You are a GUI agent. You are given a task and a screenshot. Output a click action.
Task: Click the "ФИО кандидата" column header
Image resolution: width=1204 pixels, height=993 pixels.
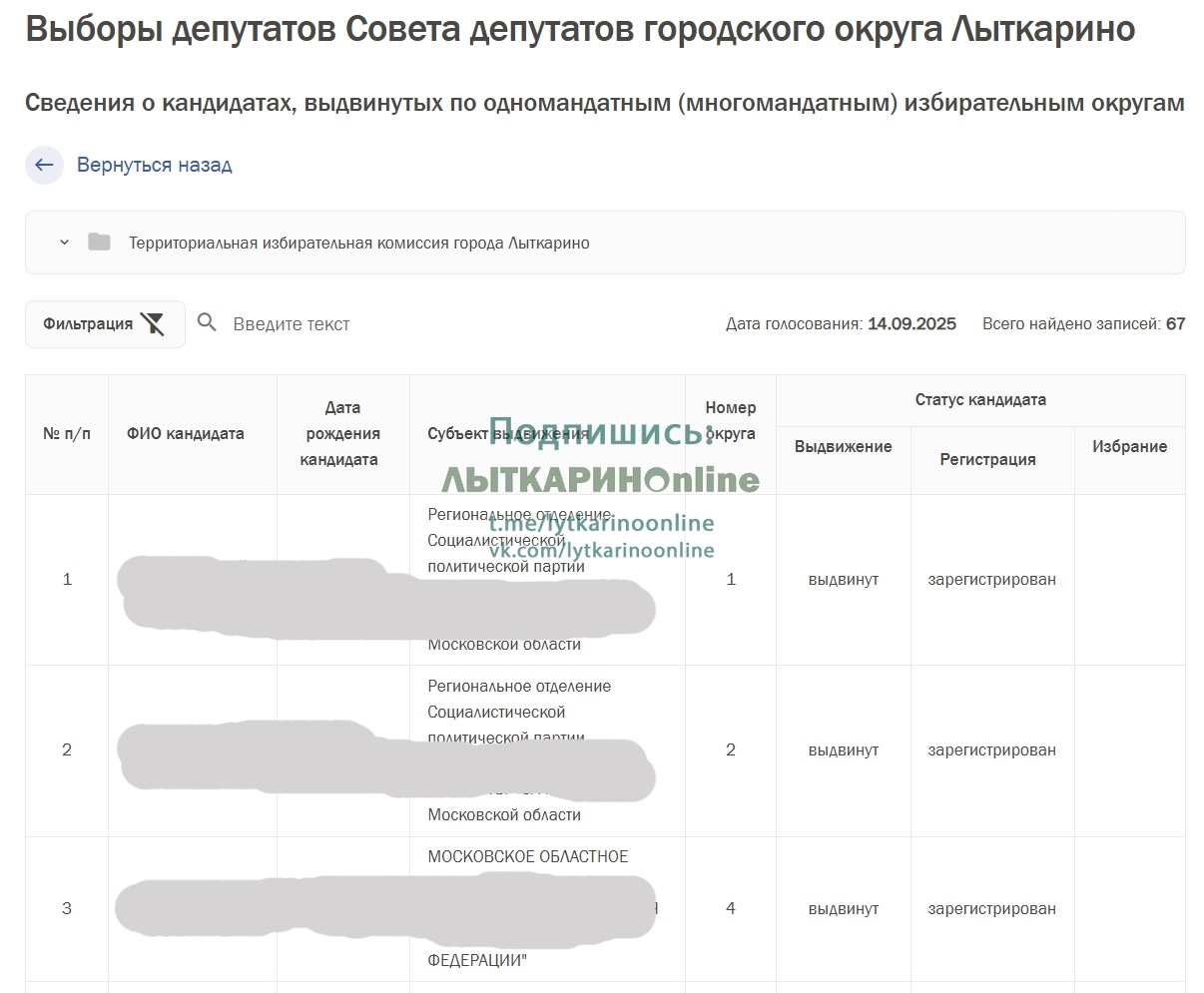pos(186,434)
